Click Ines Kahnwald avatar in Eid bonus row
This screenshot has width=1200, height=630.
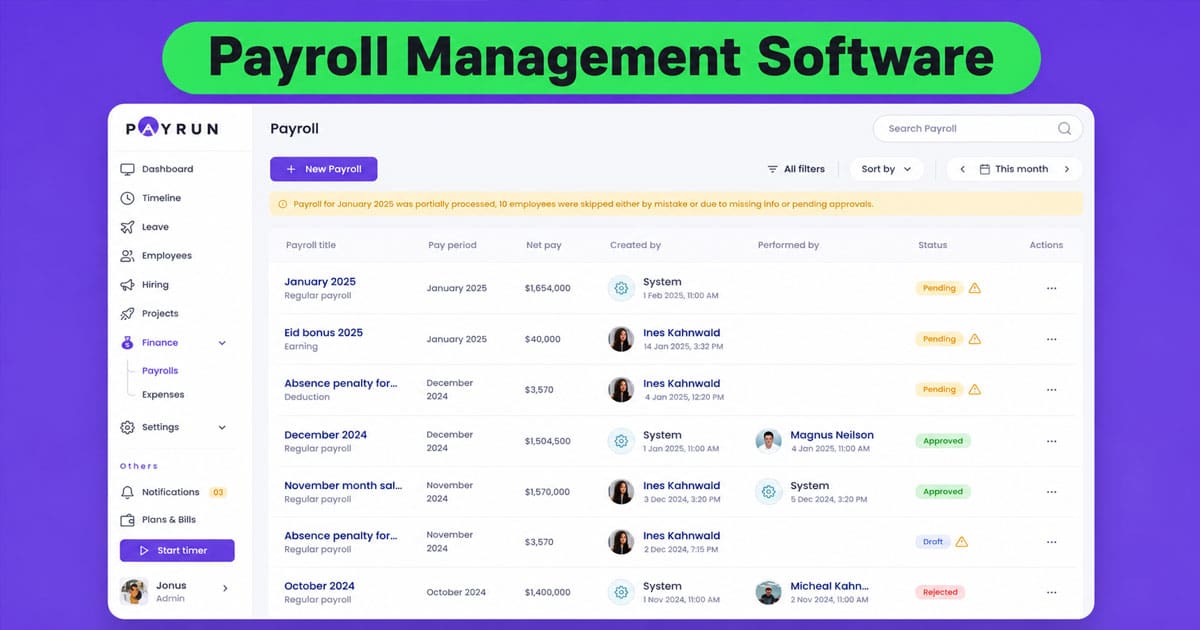[x=621, y=339]
